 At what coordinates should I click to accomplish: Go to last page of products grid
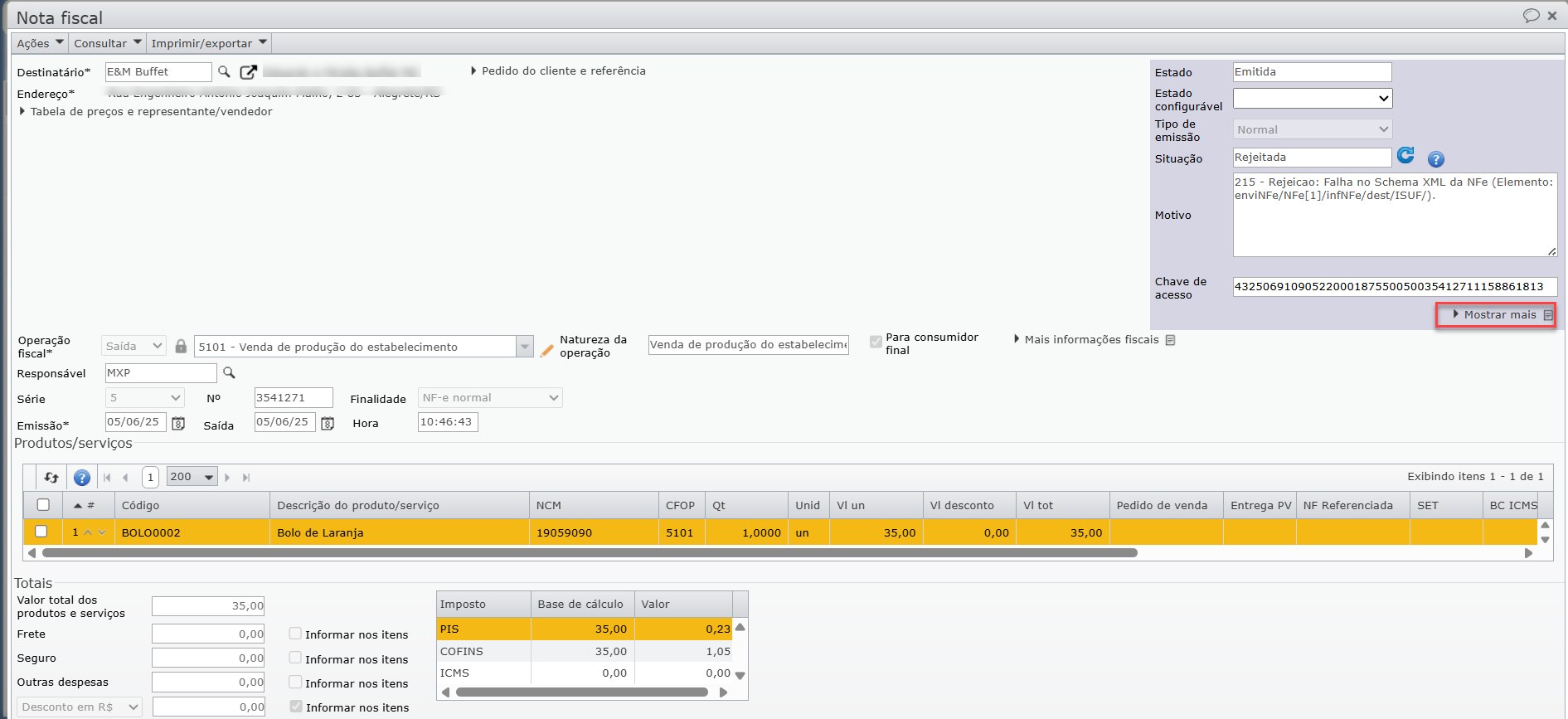pos(246,477)
